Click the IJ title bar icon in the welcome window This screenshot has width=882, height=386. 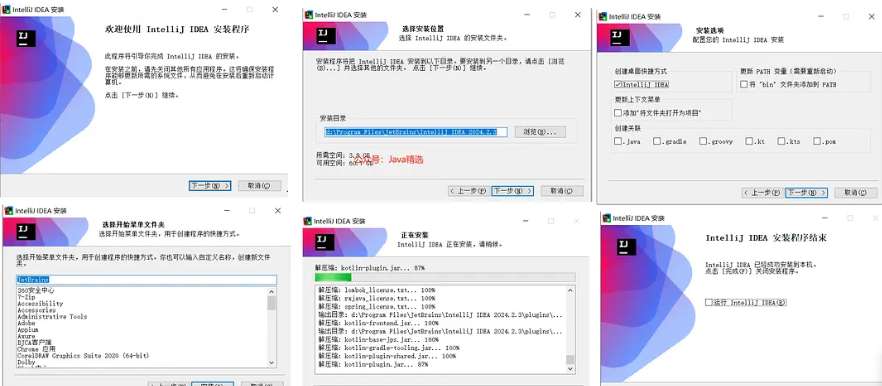click(x=7, y=10)
